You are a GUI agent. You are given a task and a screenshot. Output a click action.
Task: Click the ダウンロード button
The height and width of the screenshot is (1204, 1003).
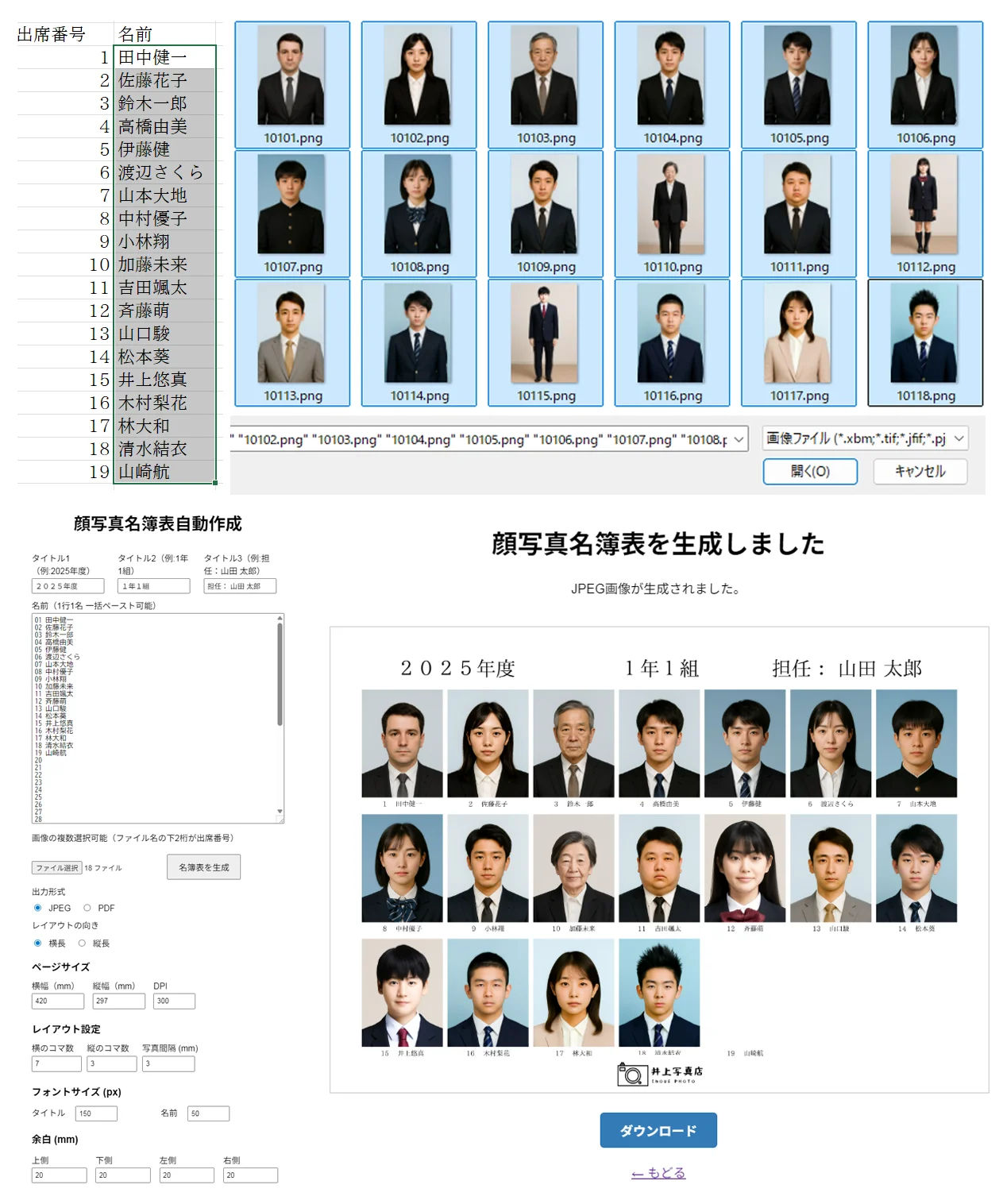point(658,1130)
